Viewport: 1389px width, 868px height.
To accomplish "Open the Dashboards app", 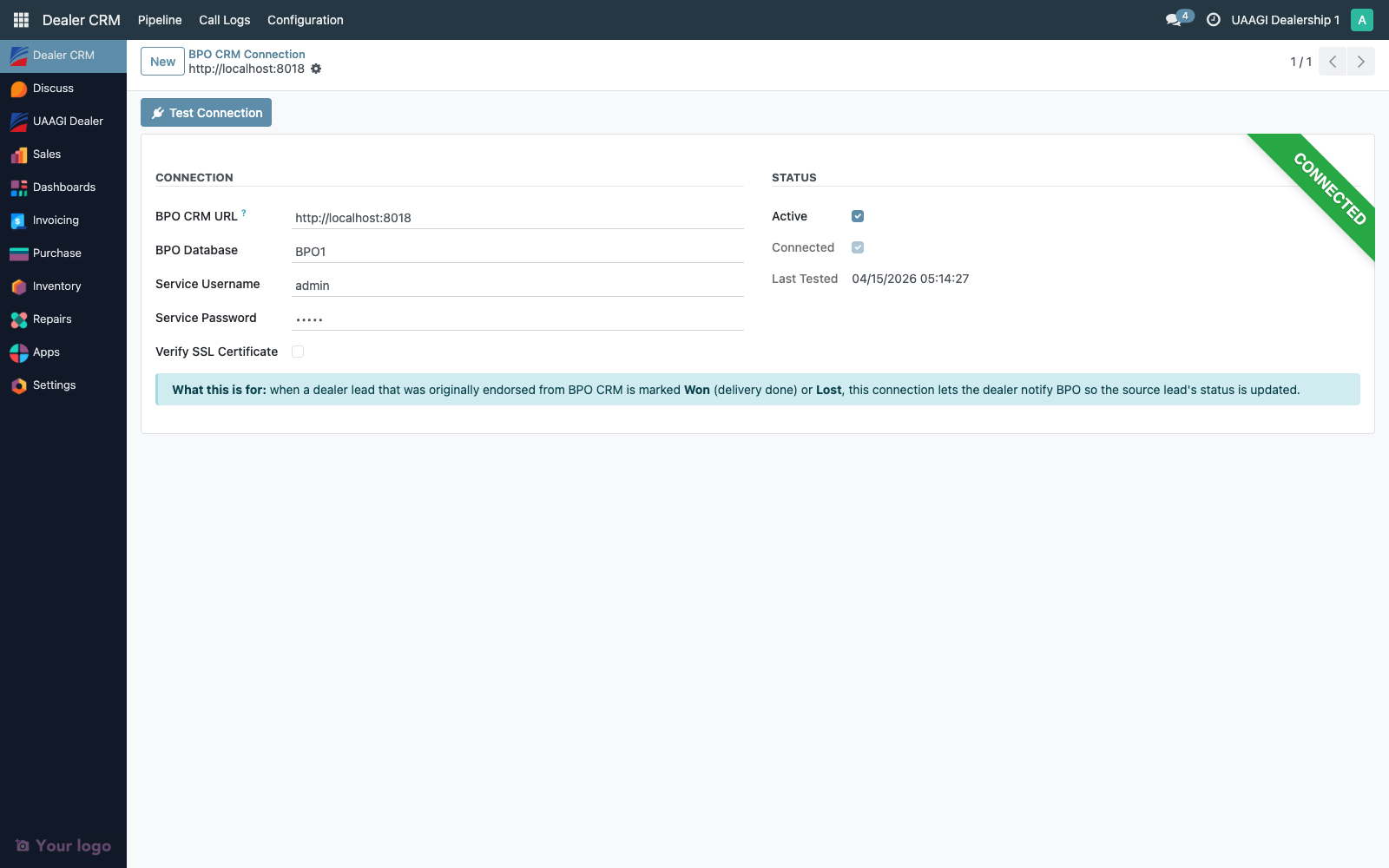I will (64, 187).
